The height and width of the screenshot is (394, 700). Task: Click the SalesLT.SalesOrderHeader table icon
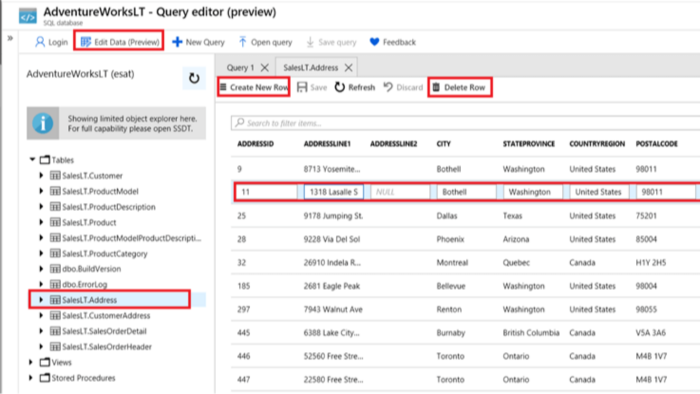pos(55,347)
